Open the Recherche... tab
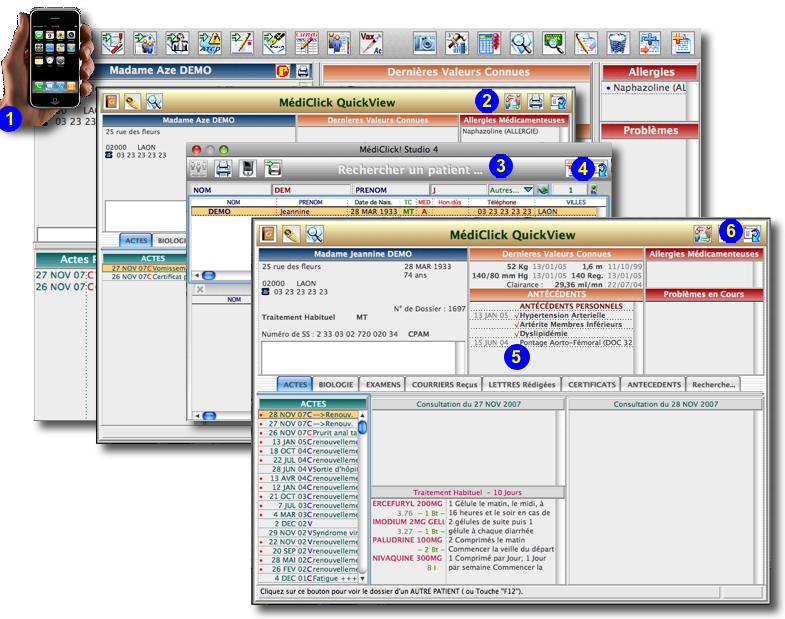Screen dimensions: 785x619 point(713,384)
